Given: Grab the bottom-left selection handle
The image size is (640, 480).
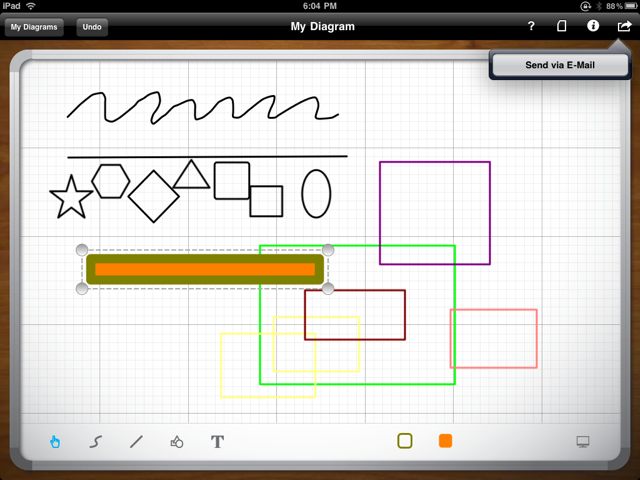Looking at the screenshot, I should (82, 289).
